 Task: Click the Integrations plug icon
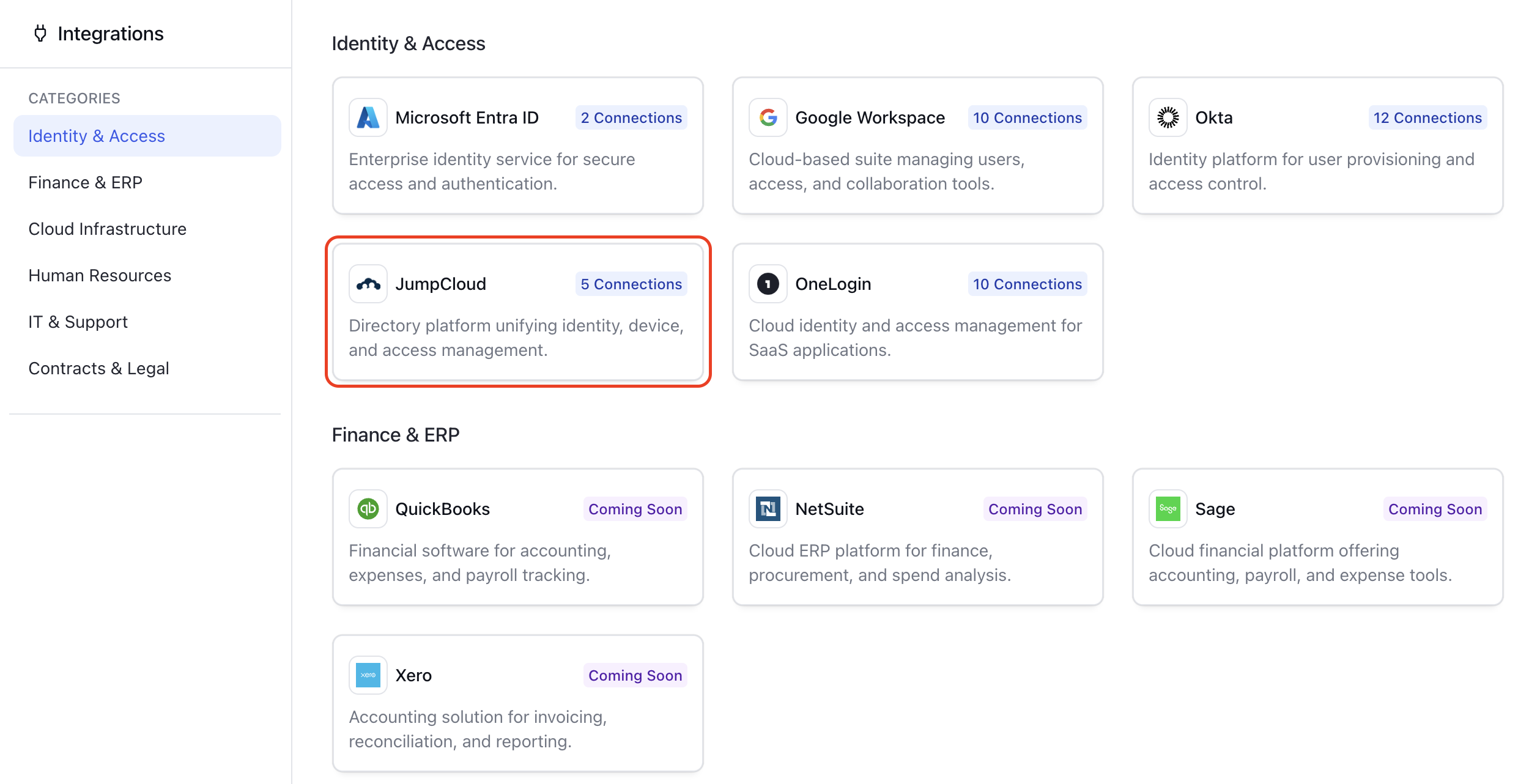[x=40, y=34]
